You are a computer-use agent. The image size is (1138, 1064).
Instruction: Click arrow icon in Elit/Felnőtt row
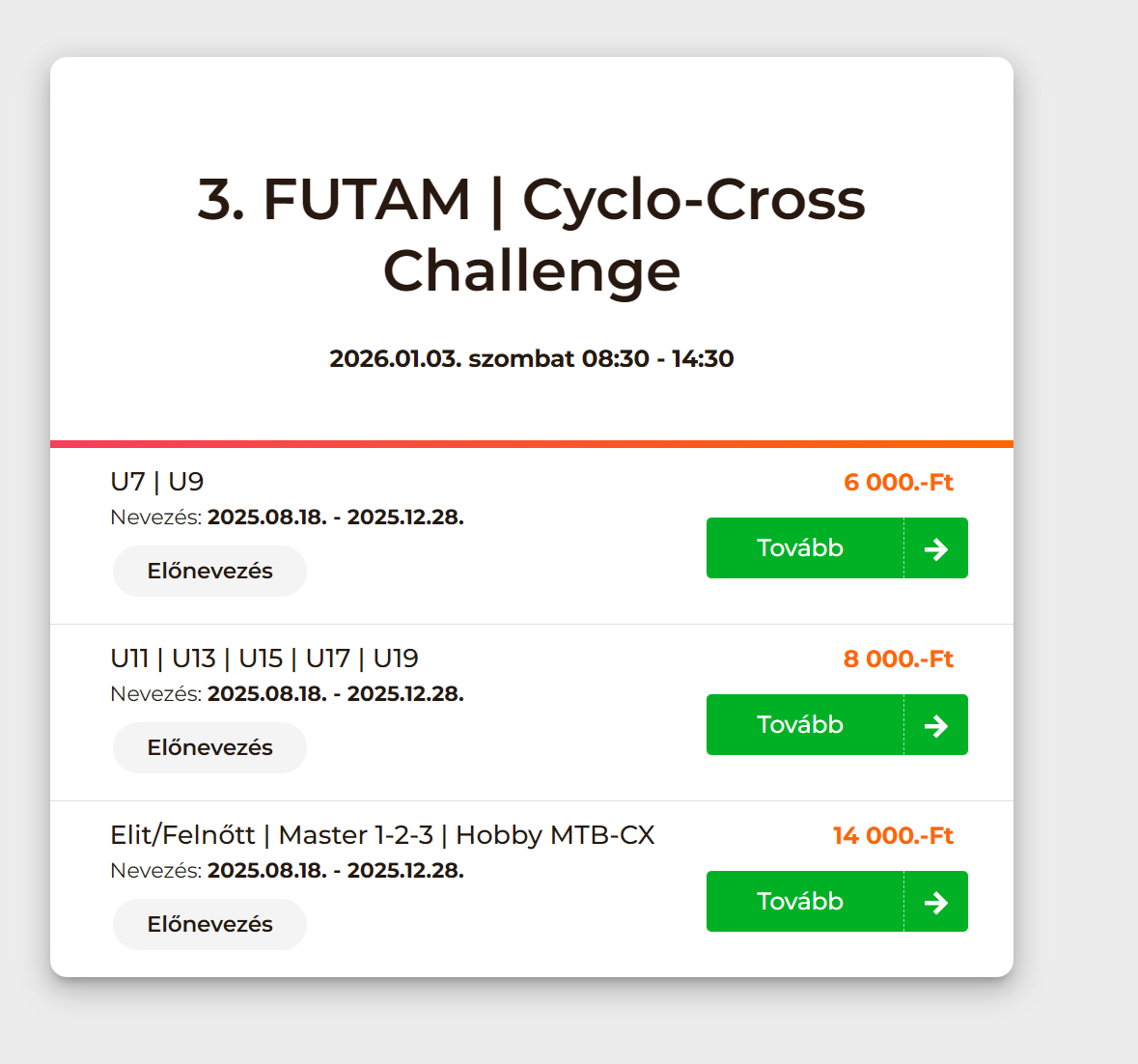(x=935, y=902)
